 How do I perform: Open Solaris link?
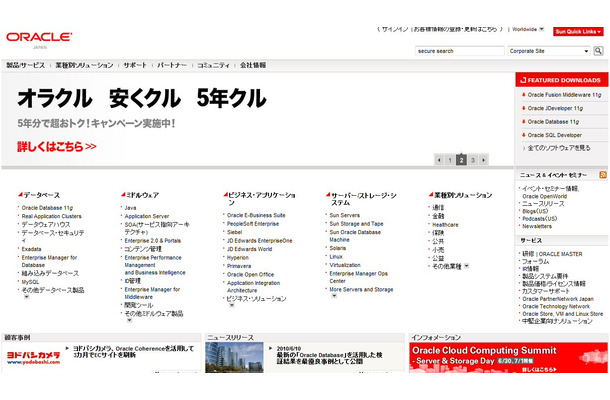click(338, 248)
